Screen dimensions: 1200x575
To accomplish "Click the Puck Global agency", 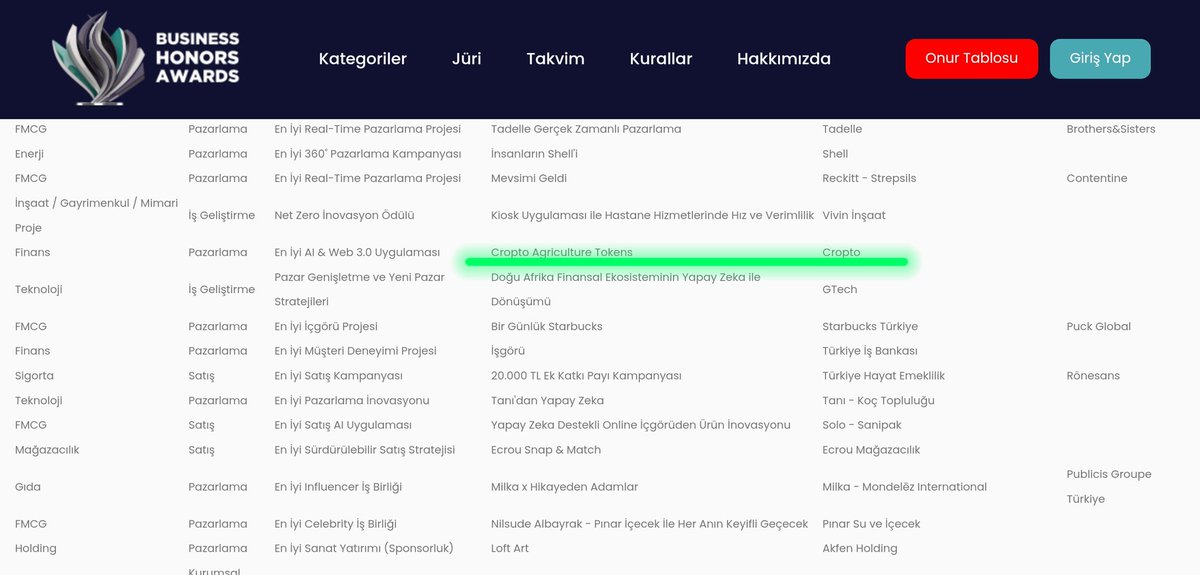I will tap(1099, 326).
